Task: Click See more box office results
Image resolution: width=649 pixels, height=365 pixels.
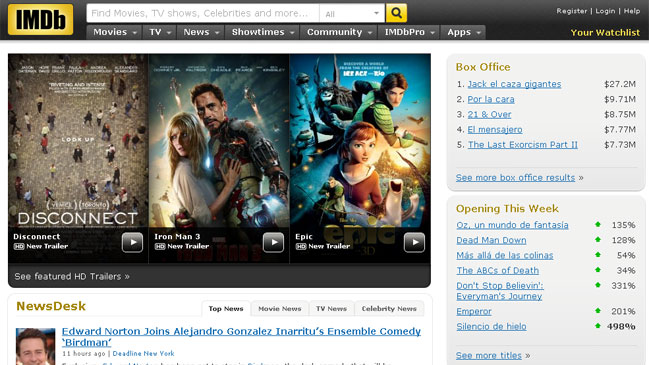Action: [x=515, y=178]
